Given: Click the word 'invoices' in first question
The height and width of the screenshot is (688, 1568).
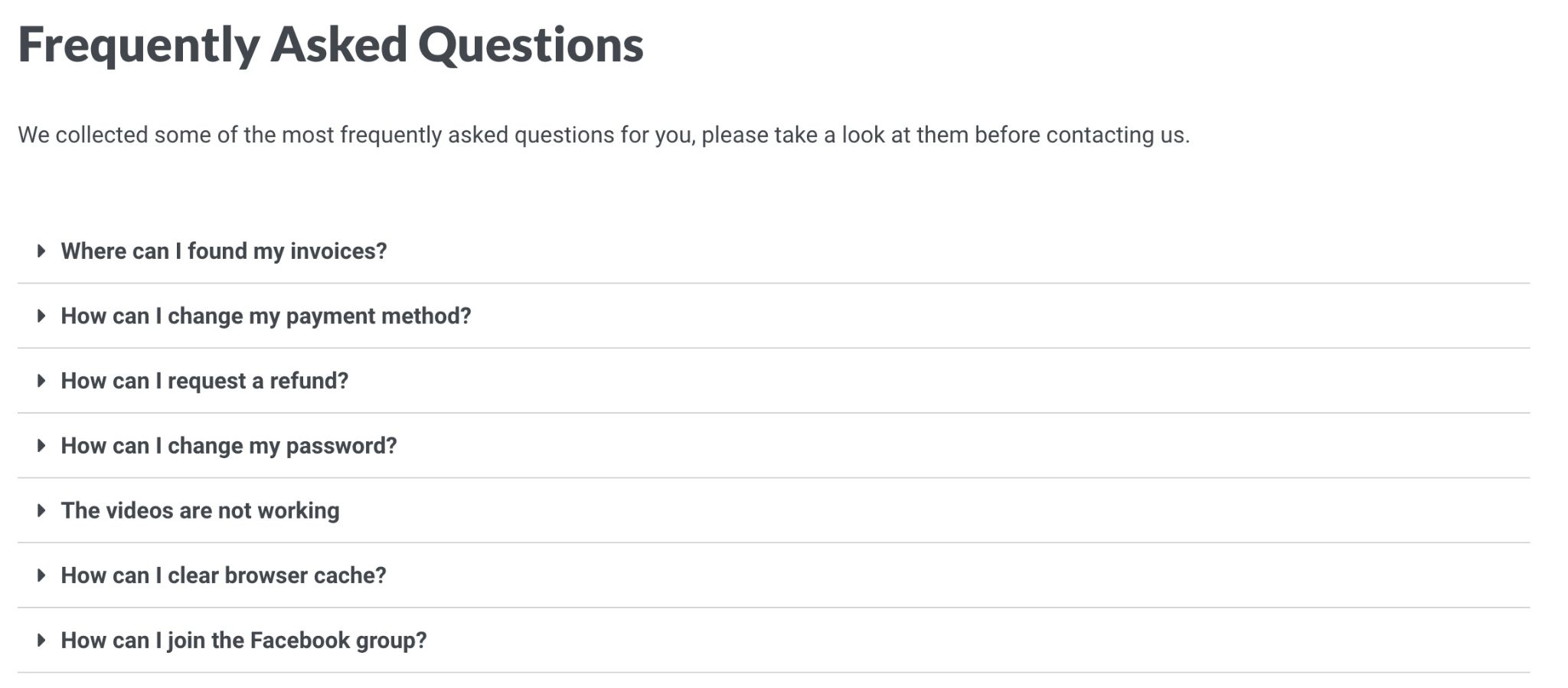Looking at the screenshot, I should point(338,251).
